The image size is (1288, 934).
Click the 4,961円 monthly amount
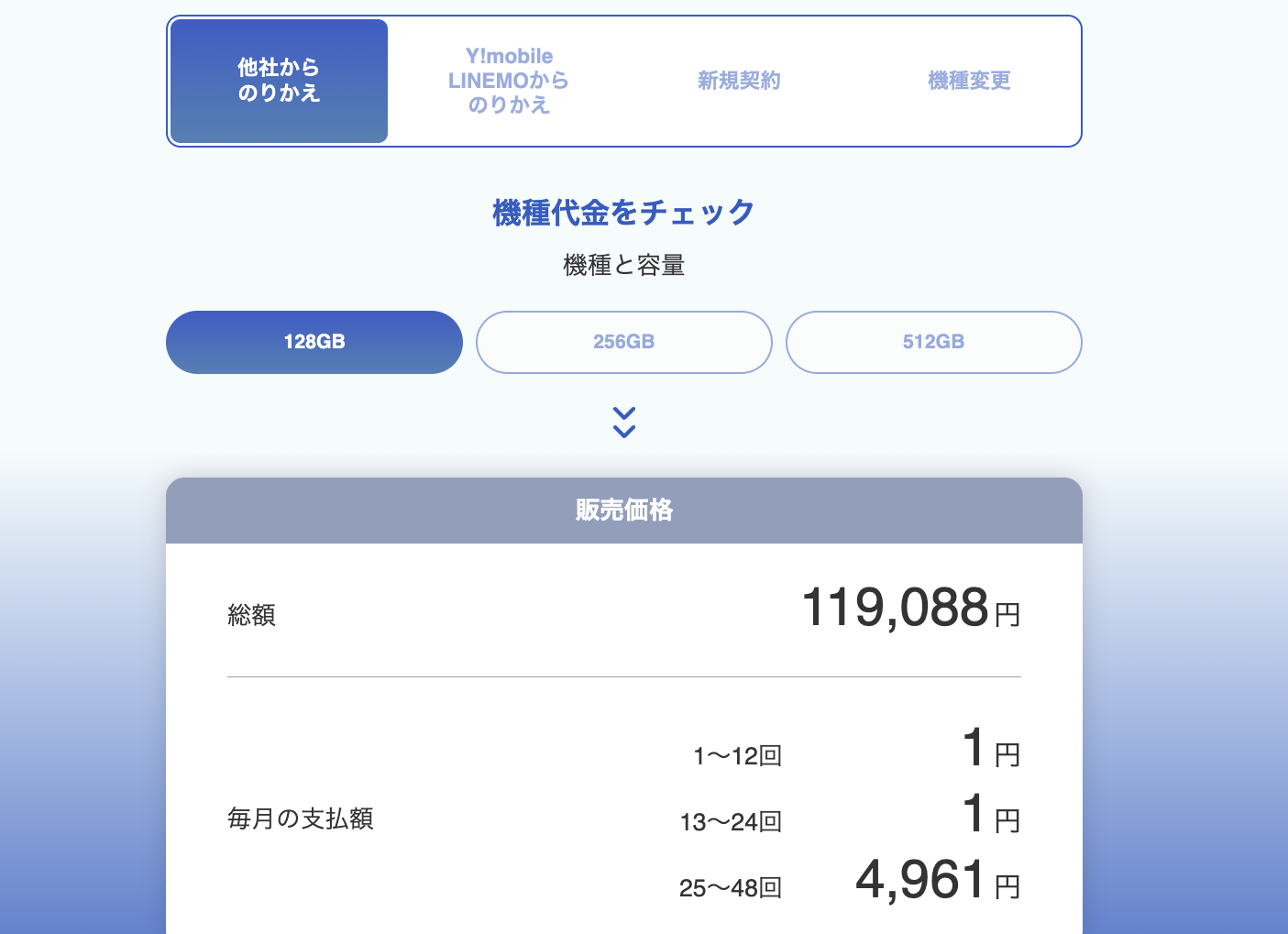[x=937, y=882]
